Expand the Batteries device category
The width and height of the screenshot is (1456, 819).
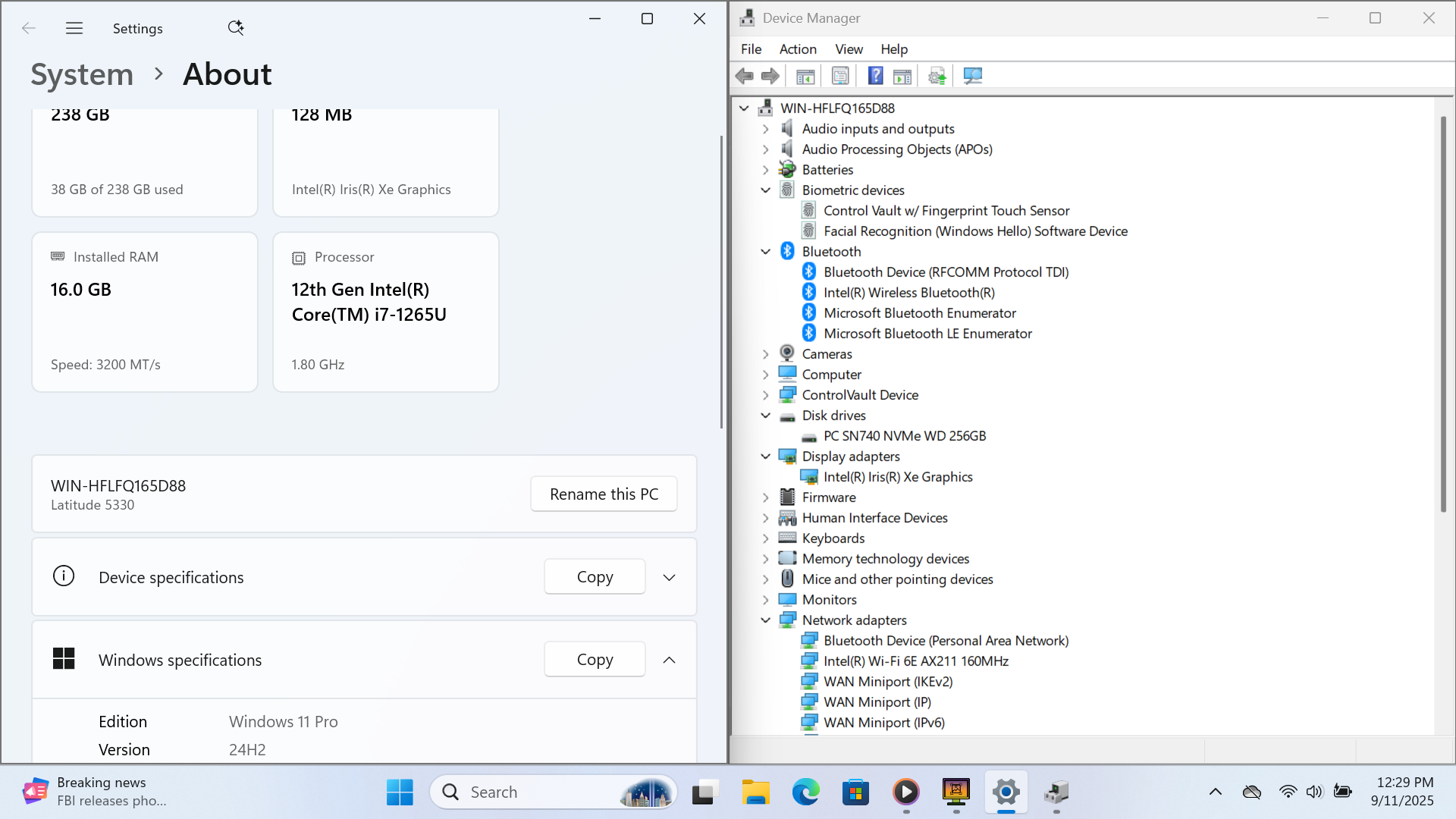tap(766, 170)
